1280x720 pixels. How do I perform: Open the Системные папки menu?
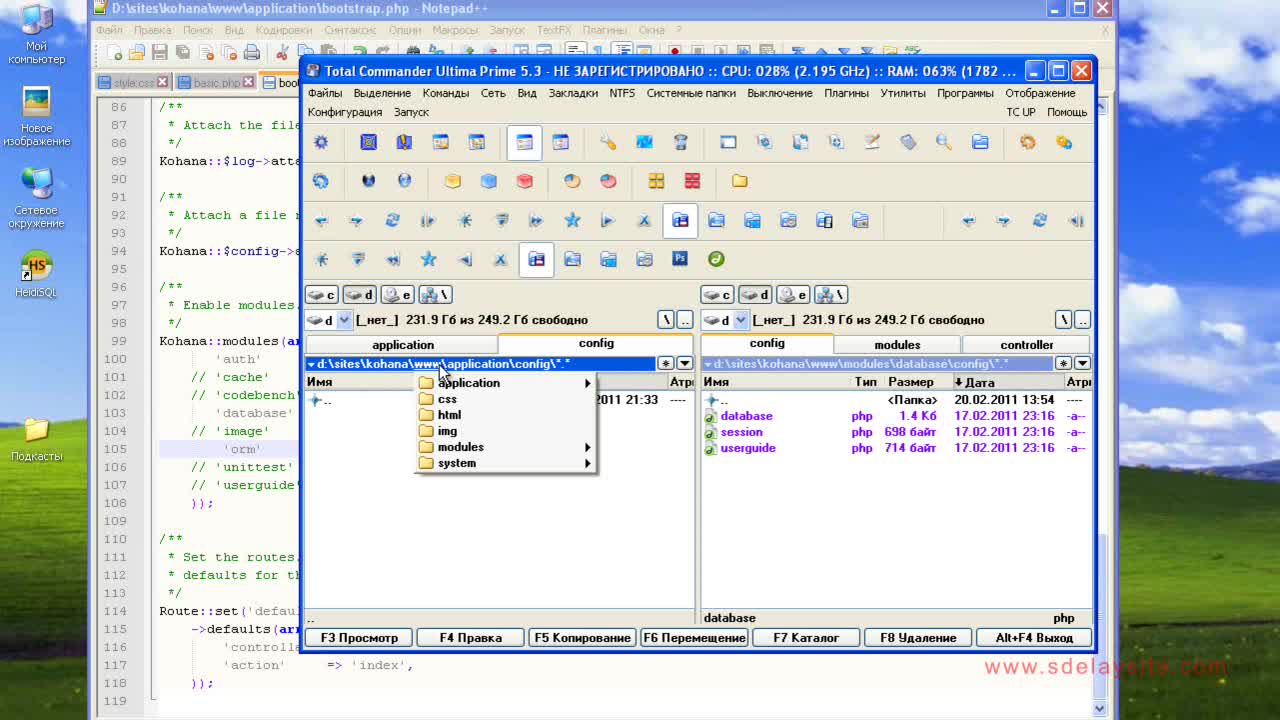(691, 93)
